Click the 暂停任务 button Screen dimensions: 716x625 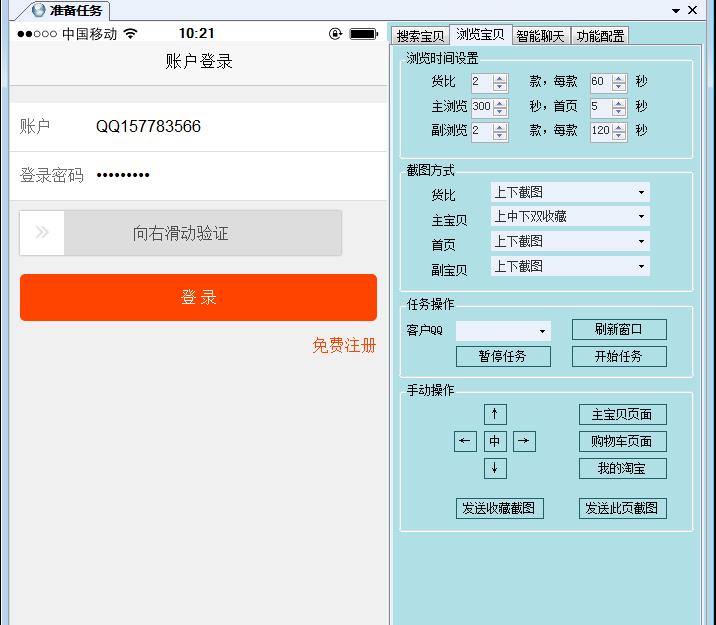pyautogui.click(x=503, y=356)
